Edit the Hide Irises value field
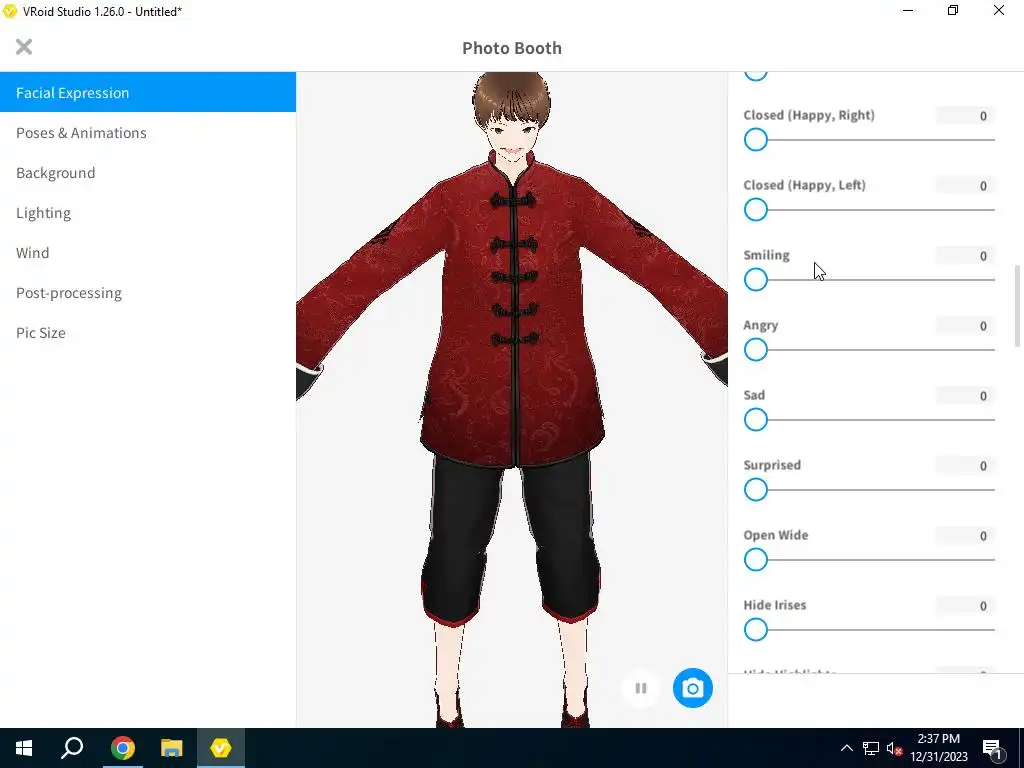This screenshot has height=768, width=1024. (965, 605)
